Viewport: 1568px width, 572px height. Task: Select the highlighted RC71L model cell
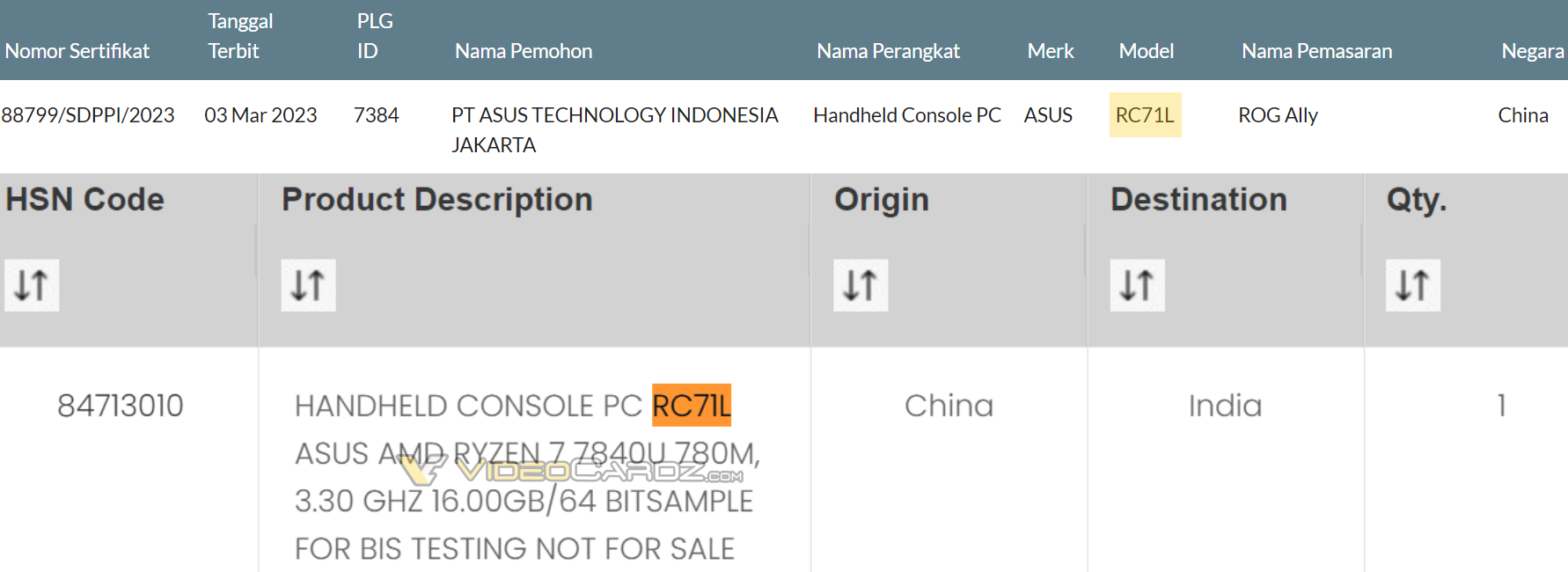coord(1145,114)
